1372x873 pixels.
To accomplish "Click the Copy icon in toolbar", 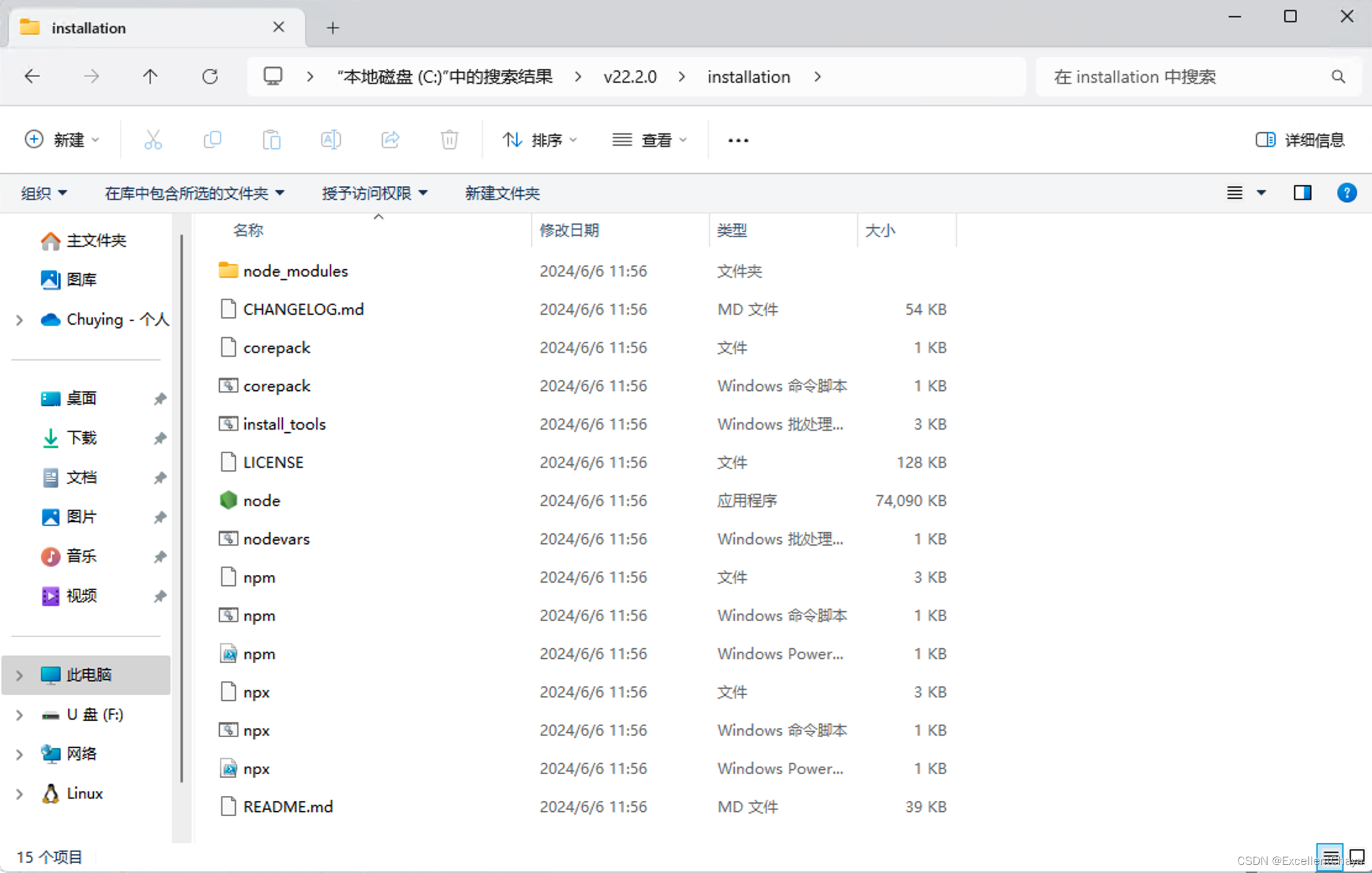I will click(x=212, y=140).
